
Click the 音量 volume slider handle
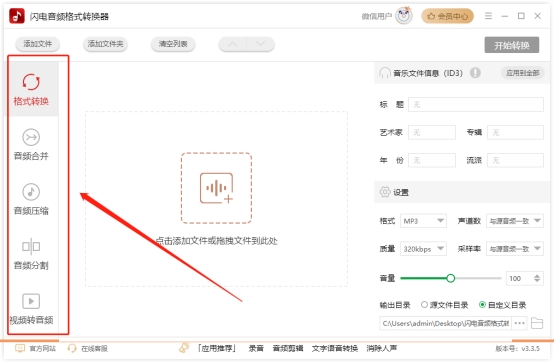450,278
